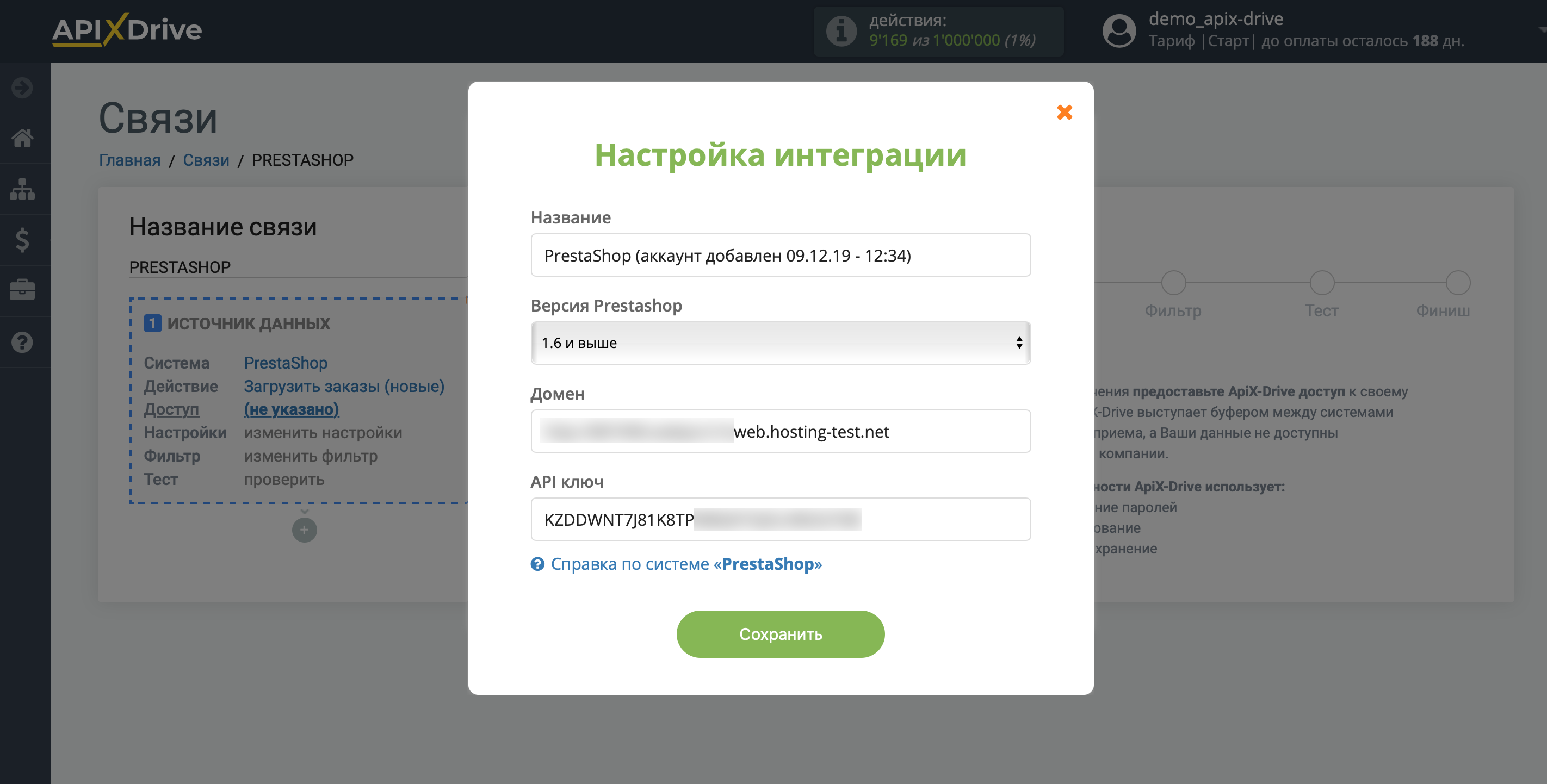Click the Сохранить button

click(780, 634)
